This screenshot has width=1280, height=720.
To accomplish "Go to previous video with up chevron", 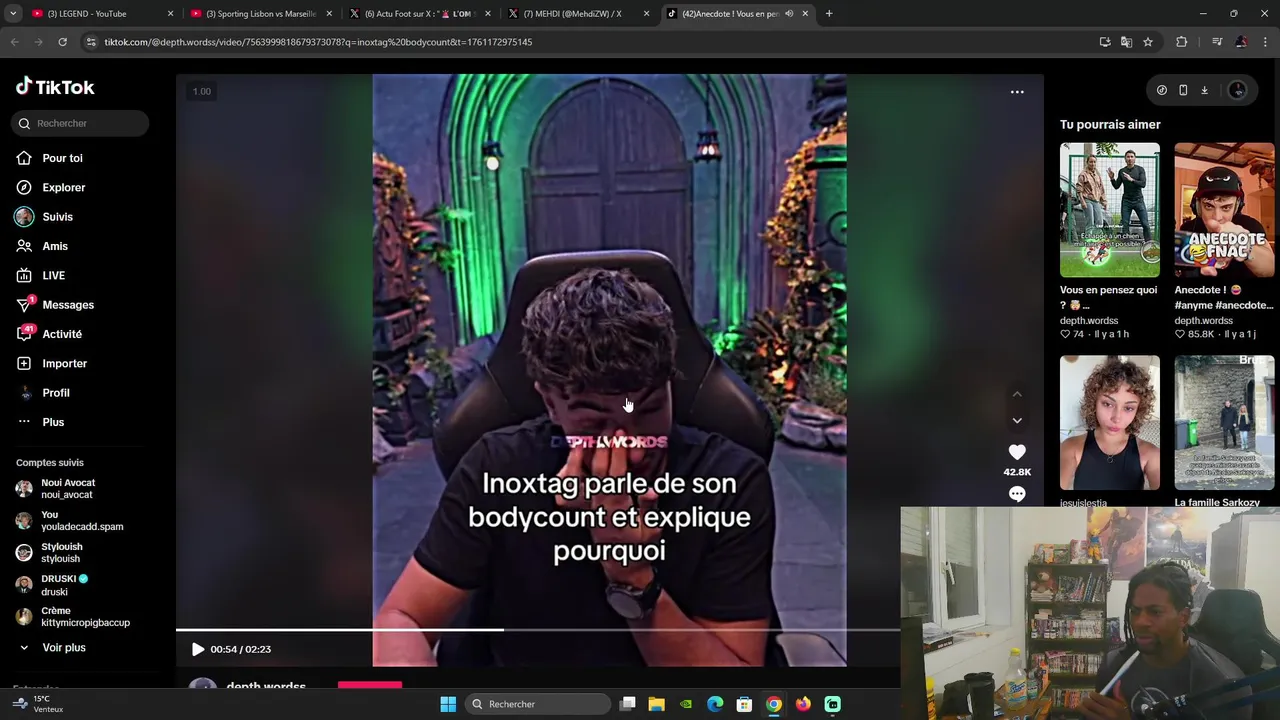I will point(1017,394).
